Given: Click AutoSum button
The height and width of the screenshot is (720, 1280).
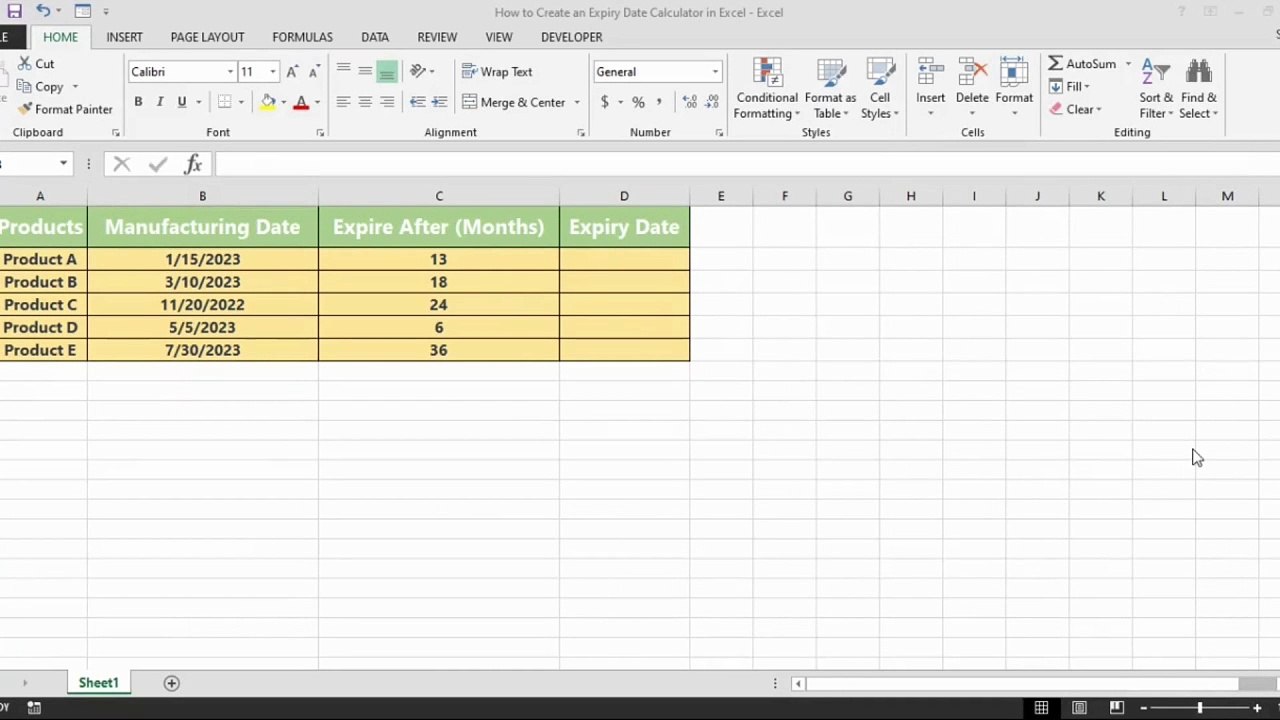Looking at the screenshot, I should [x=1082, y=63].
